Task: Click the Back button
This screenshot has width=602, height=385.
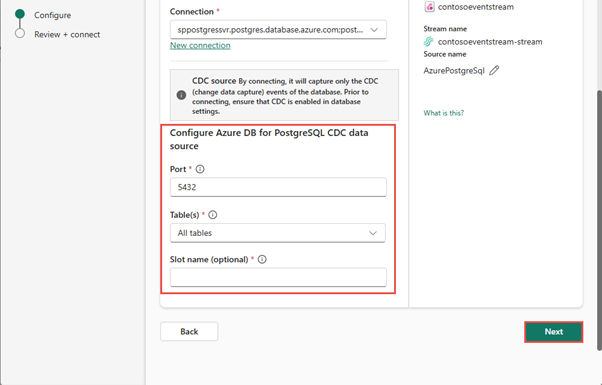Action: click(x=189, y=332)
